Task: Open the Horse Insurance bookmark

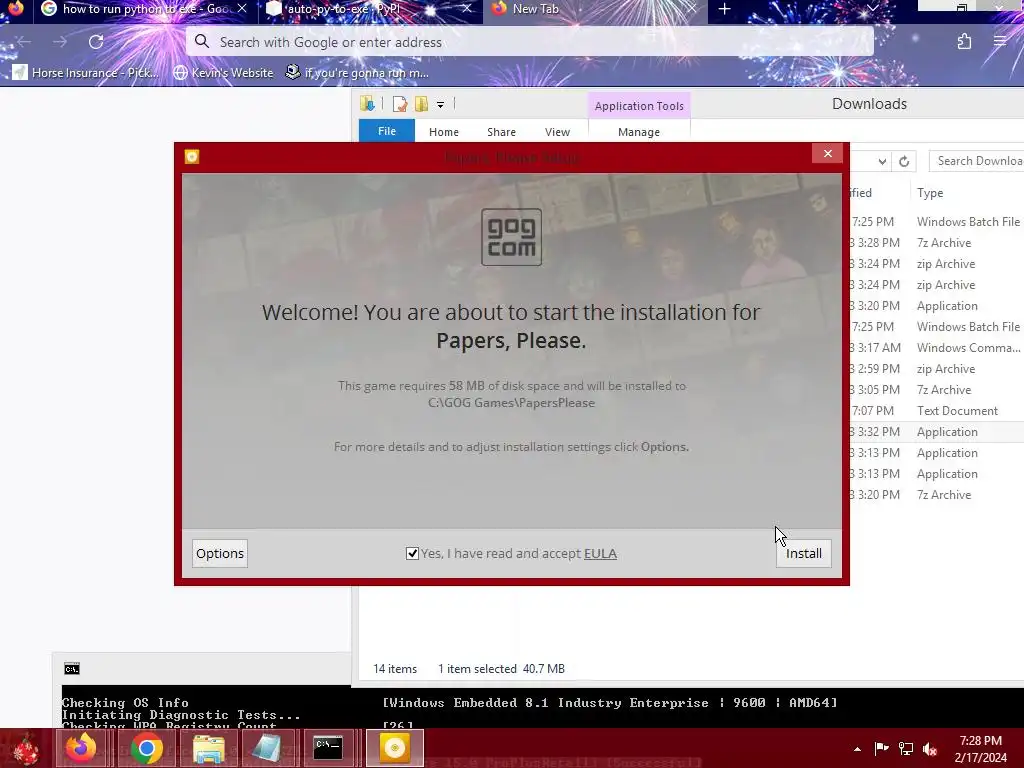Action: (86, 72)
